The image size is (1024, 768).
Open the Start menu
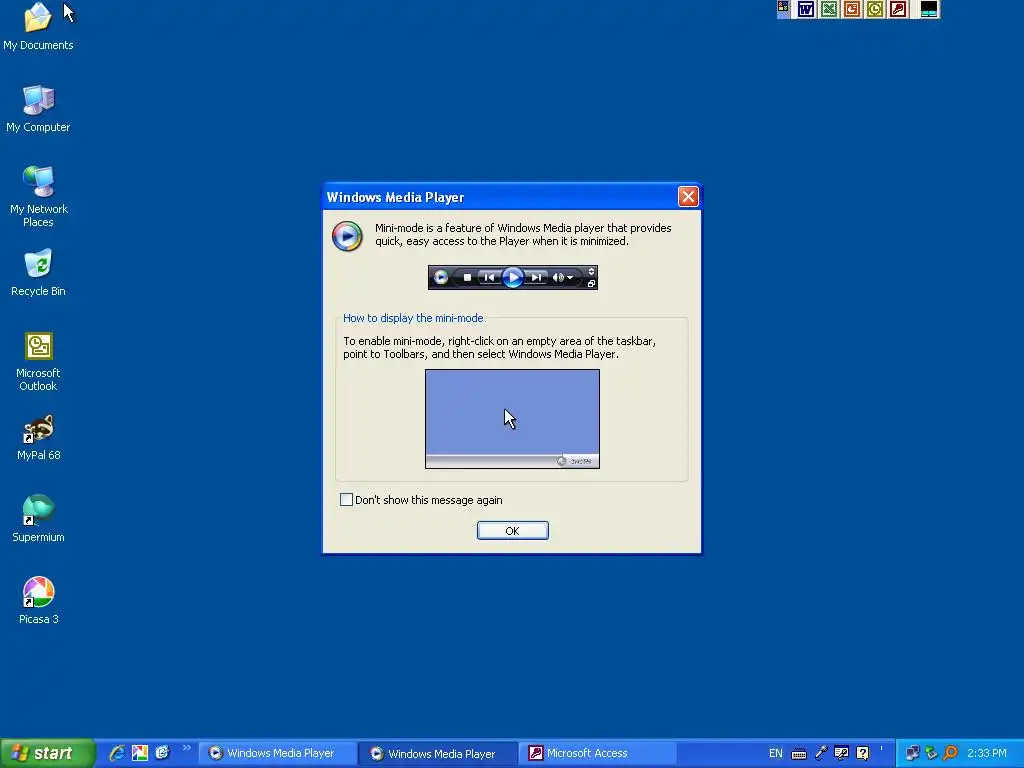47,753
